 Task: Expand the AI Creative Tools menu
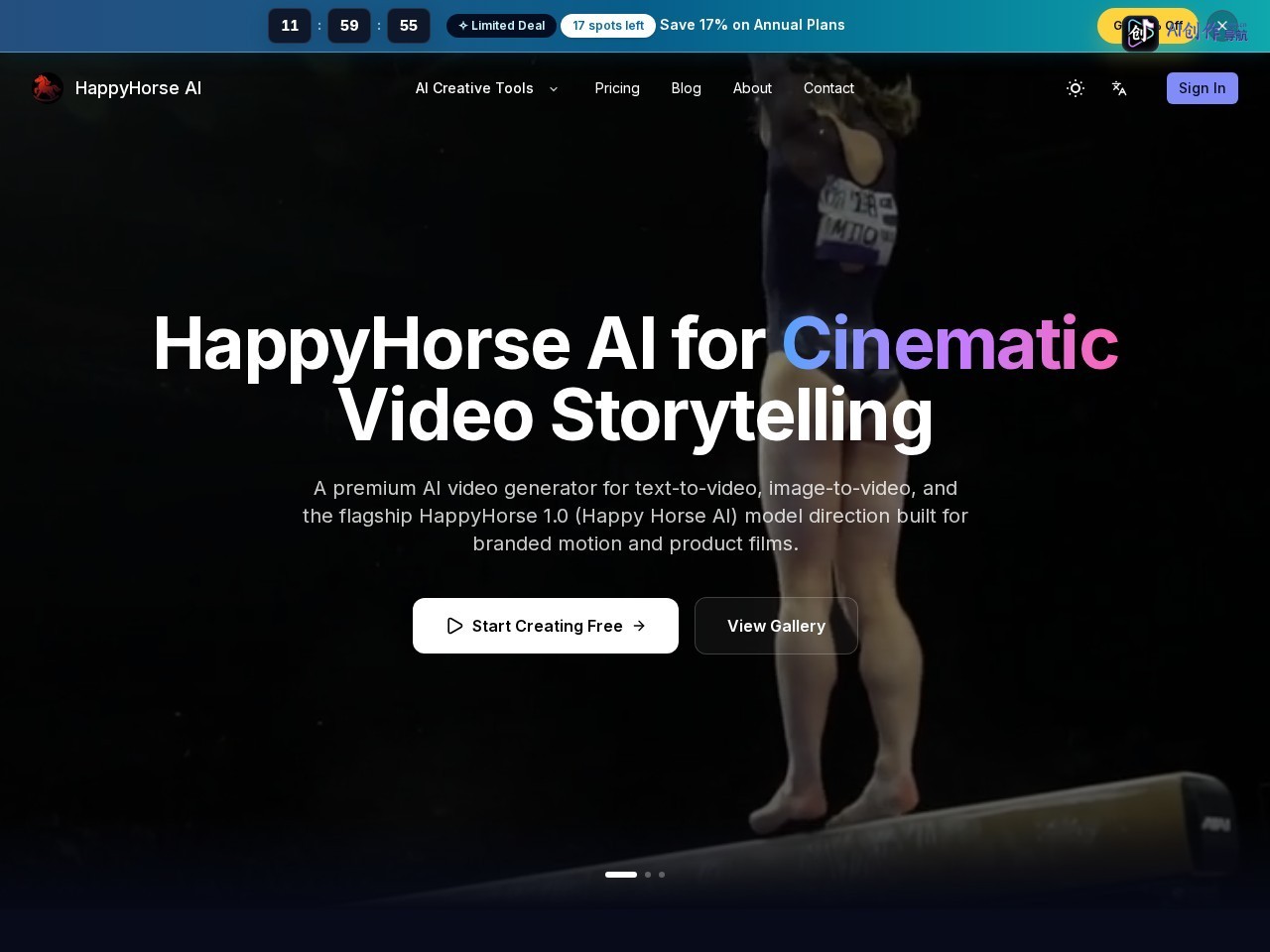tap(487, 88)
